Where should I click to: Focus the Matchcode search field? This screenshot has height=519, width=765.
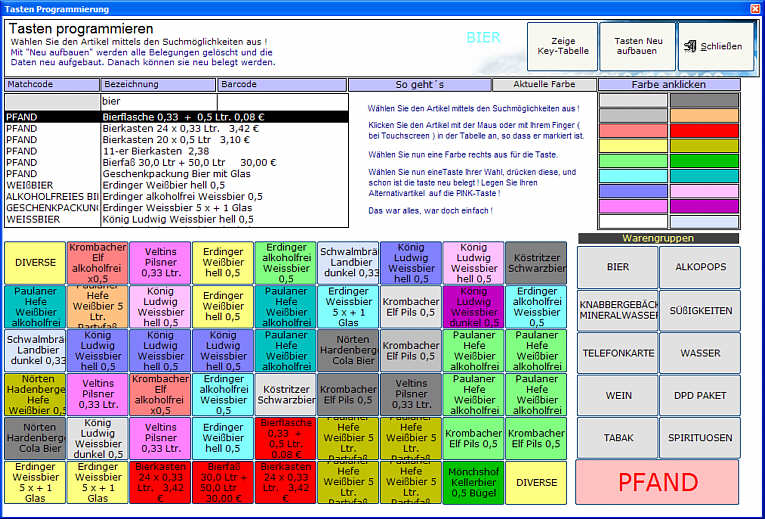(x=52, y=101)
